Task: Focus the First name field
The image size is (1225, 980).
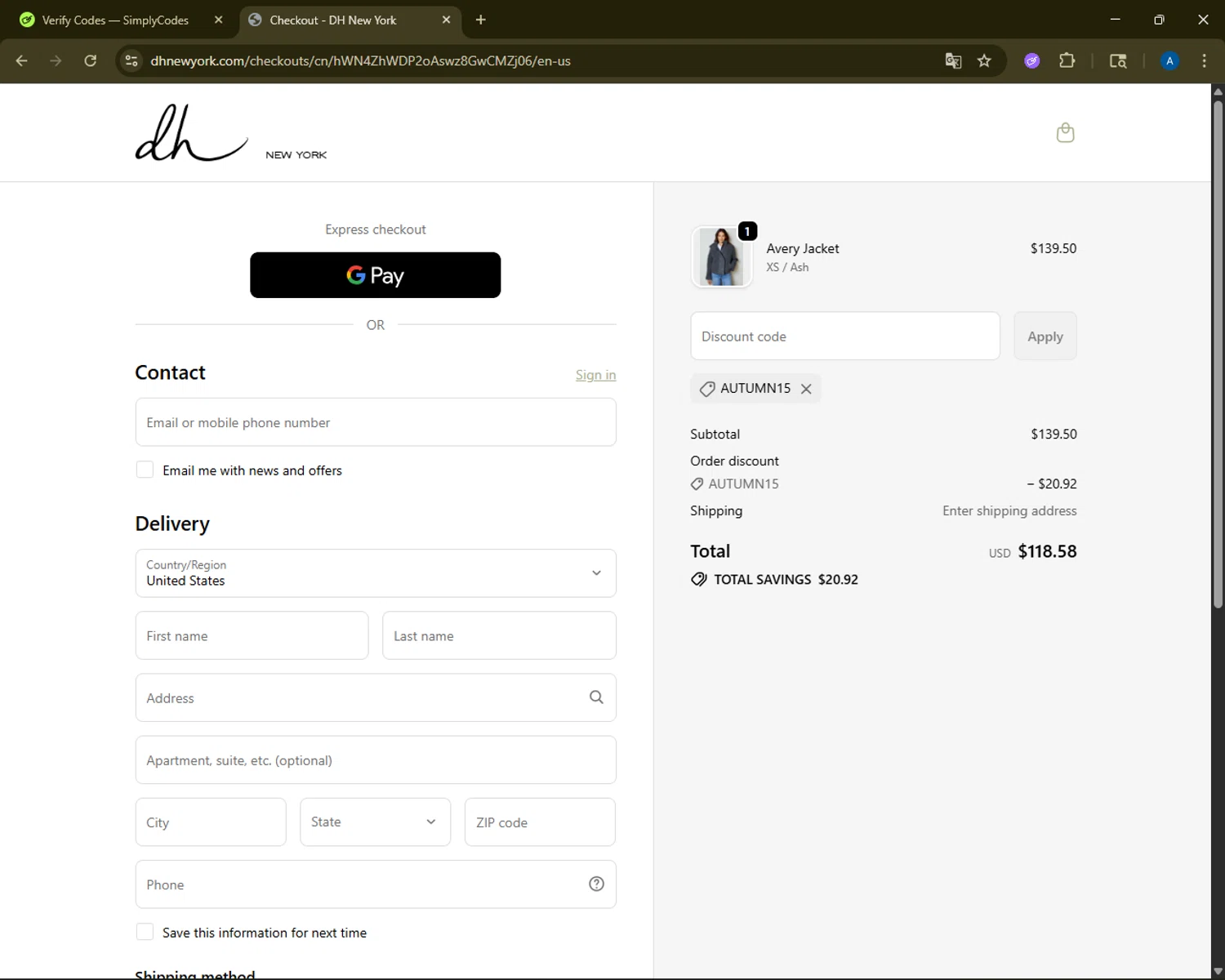Action: coord(252,635)
